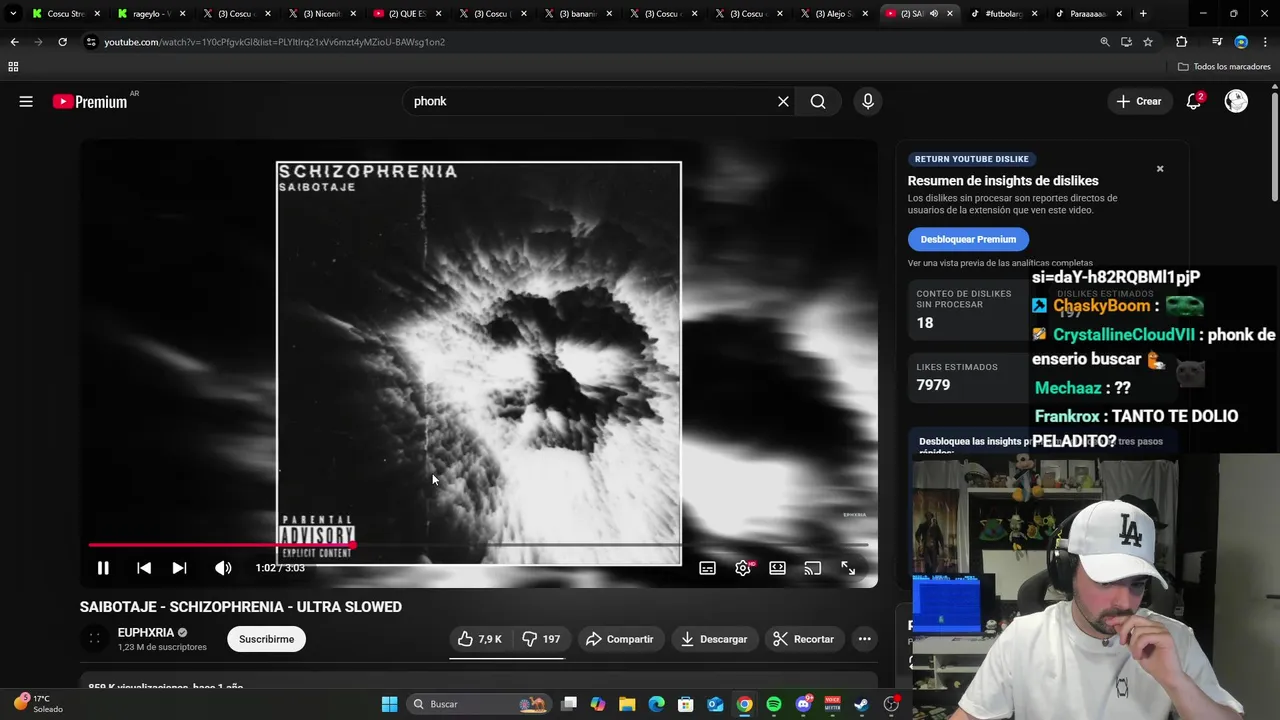
Task: Open Chrome three-dot menu
Action: 1265,42
